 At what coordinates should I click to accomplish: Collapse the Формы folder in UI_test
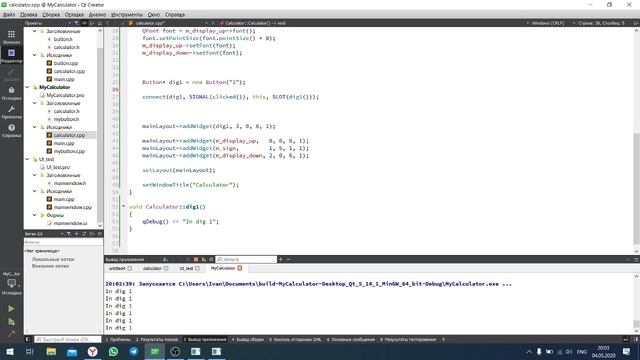pyautogui.click(x=35, y=215)
